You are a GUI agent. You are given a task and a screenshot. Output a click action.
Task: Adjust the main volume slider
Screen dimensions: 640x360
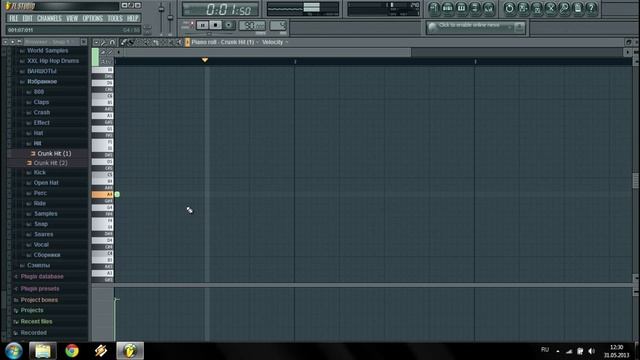click(x=162, y=10)
